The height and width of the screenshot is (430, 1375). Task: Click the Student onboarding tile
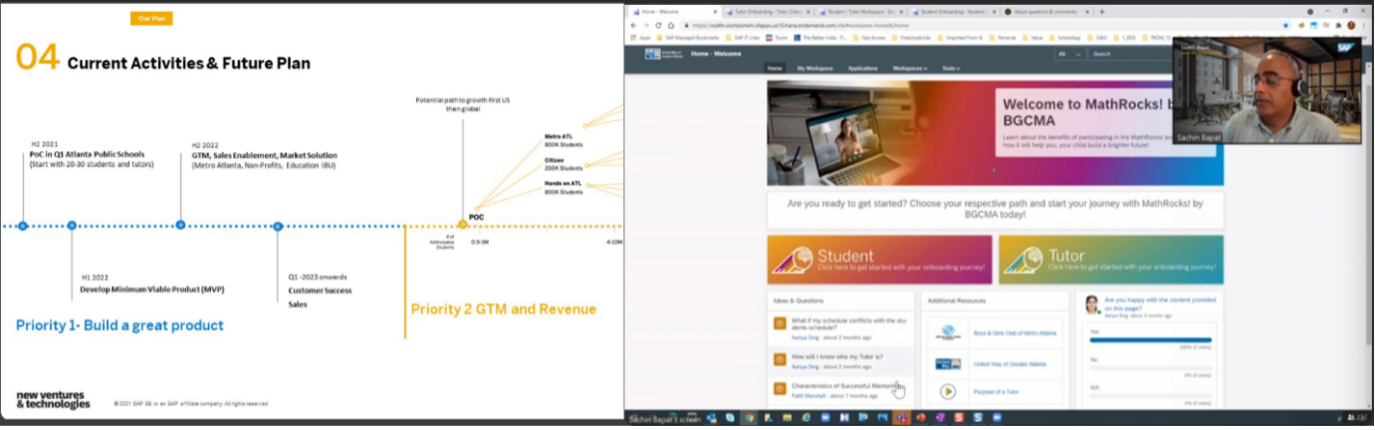[x=880, y=260]
